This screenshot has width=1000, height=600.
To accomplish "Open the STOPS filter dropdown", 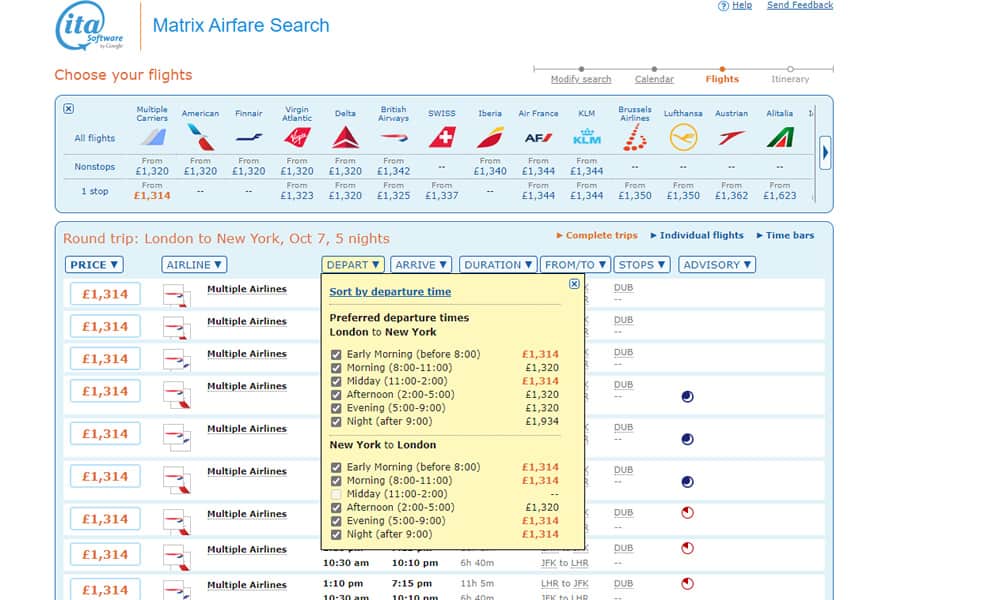I will (642, 265).
